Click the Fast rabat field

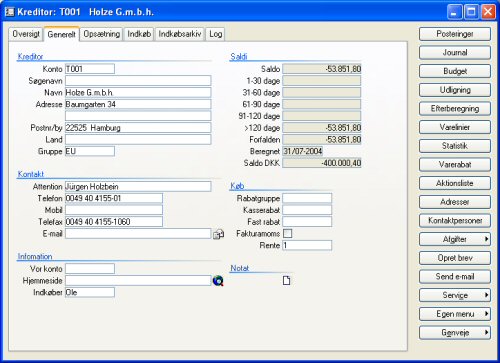(x=307, y=221)
